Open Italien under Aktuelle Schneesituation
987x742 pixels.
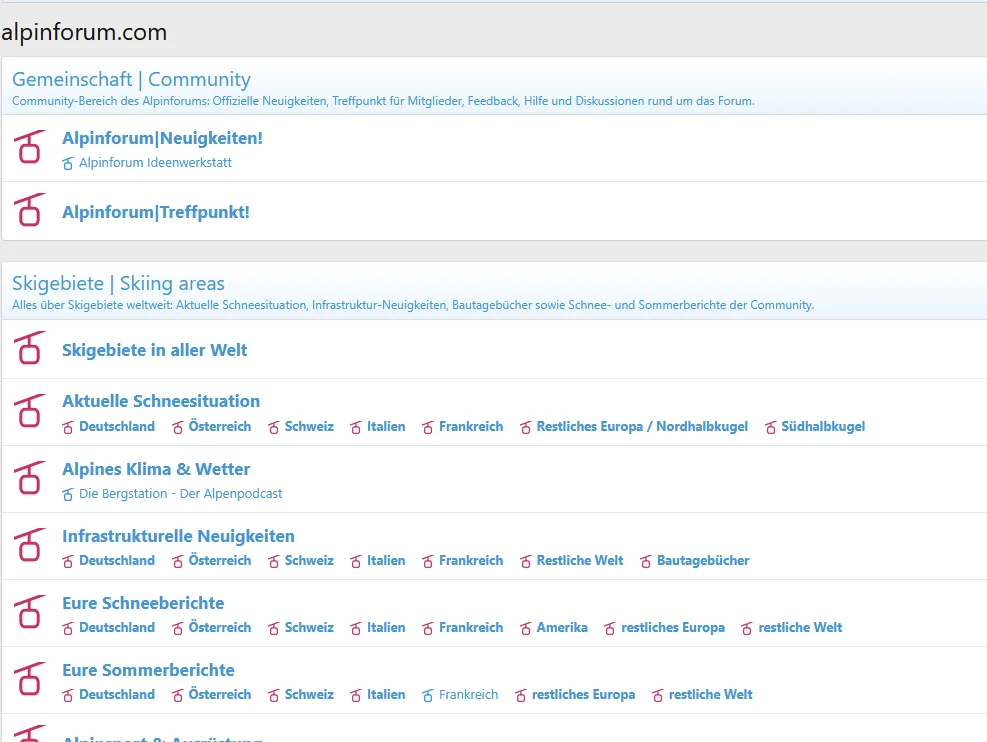coord(386,427)
